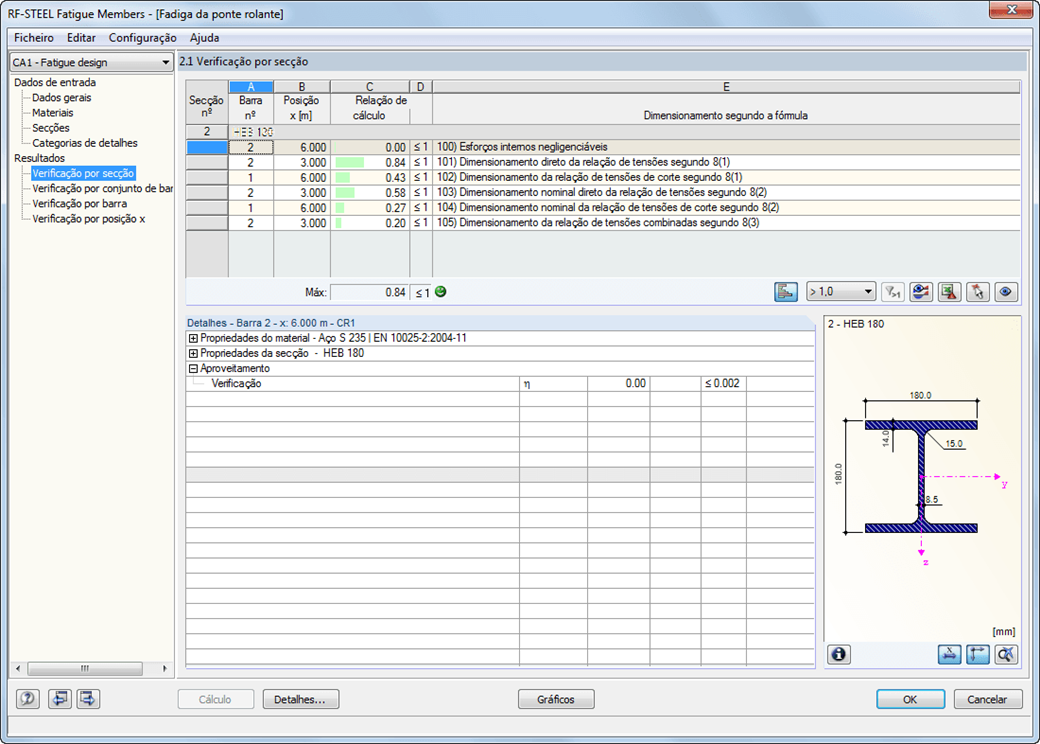Open the Editar menu
Screen dimensions: 1040x744
point(81,38)
